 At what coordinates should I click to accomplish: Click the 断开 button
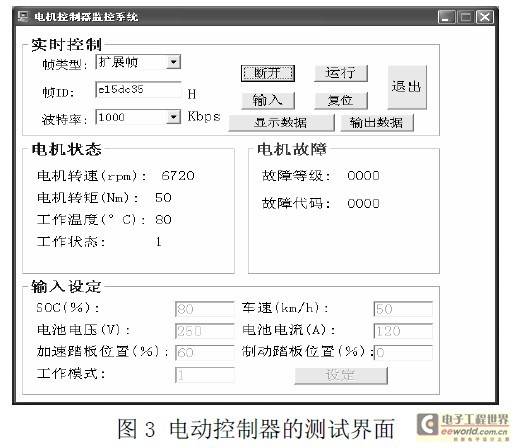tap(268, 73)
